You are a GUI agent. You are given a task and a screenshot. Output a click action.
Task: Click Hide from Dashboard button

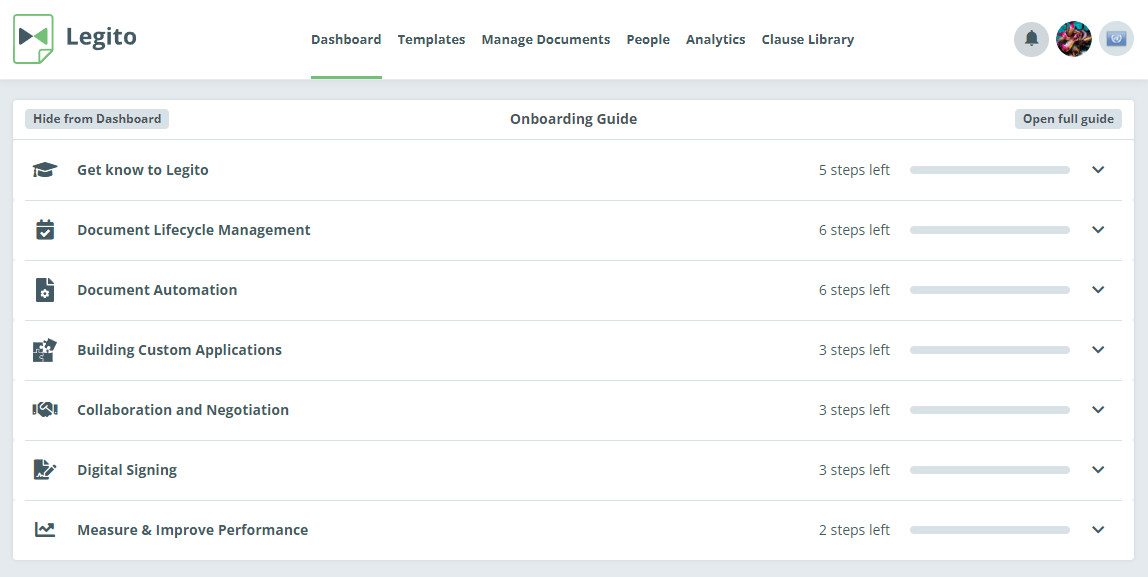point(97,119)
